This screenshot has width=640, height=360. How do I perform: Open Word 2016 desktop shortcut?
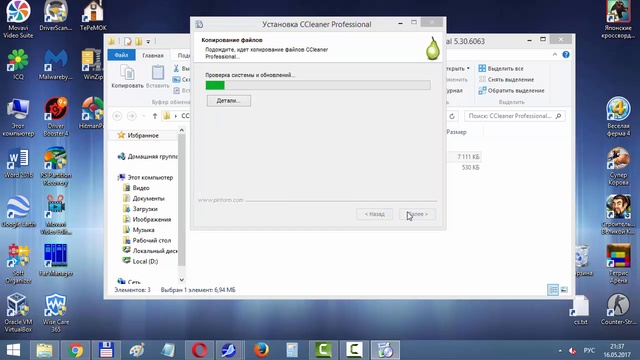click(18, 162)
